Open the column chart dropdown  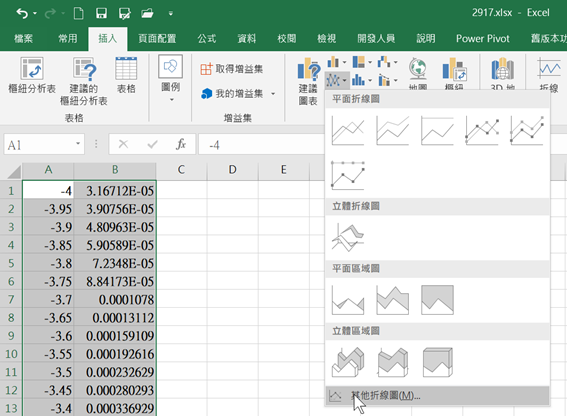click(x=337, y=62)
